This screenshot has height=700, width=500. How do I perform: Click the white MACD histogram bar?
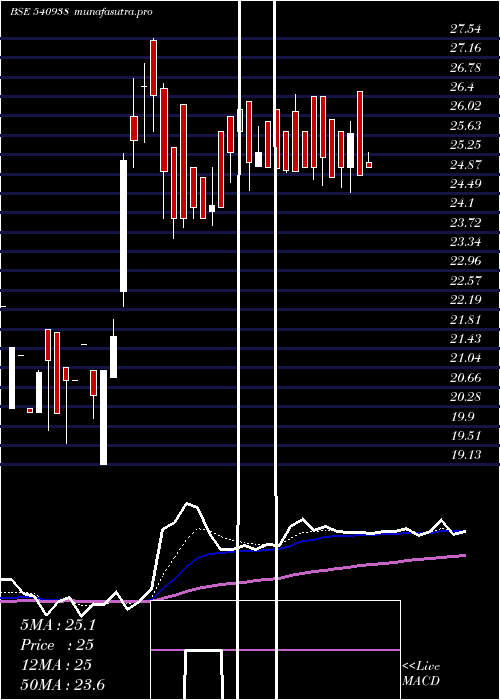[204, 675]
